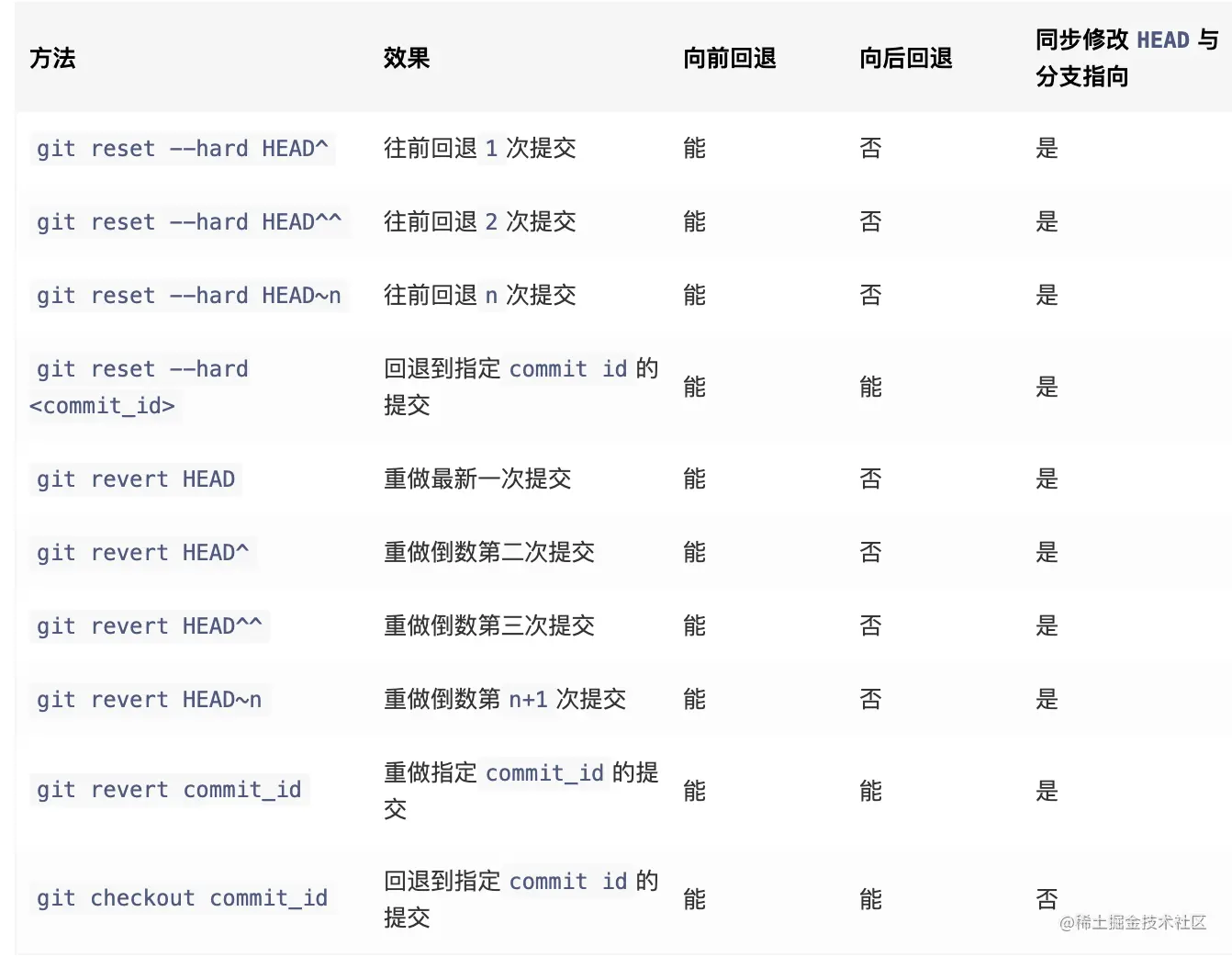Screen dimensions: 1232x957
Task: Click the '往前回退 n 次提交' effect text
Action: (480, 295)
